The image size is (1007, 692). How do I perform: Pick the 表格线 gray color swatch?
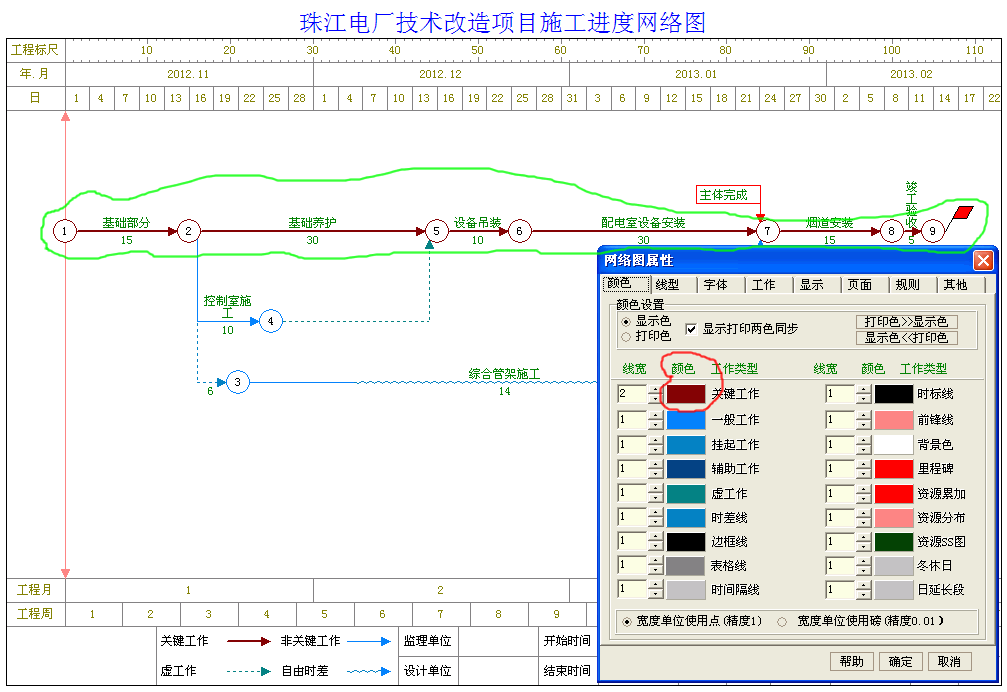[686, 566]
